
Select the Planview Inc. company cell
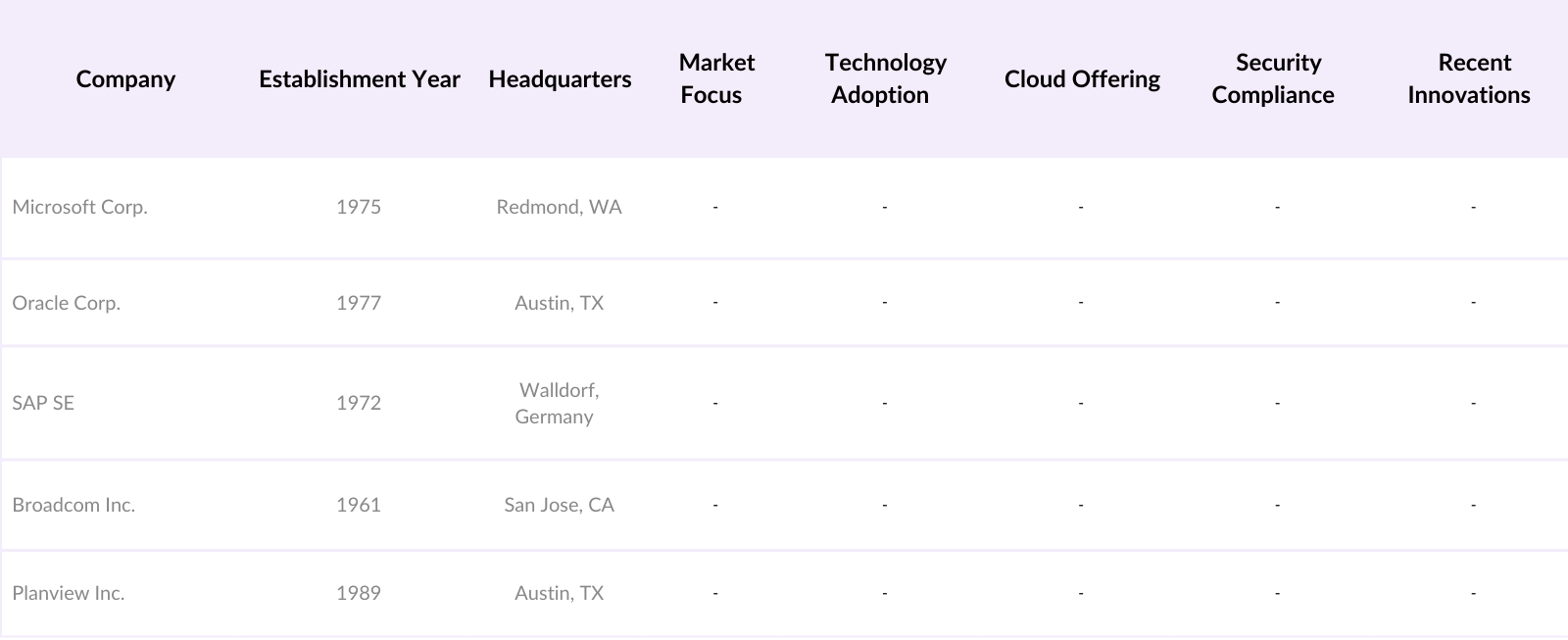click(69, 593)
